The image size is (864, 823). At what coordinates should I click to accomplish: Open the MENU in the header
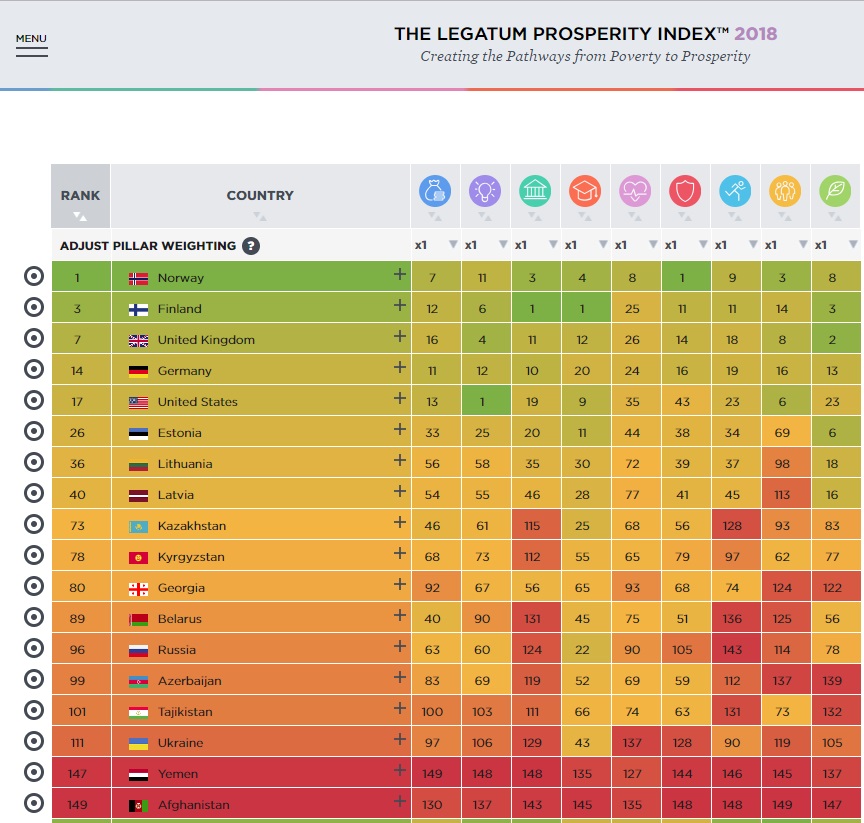tap(31, 44)
